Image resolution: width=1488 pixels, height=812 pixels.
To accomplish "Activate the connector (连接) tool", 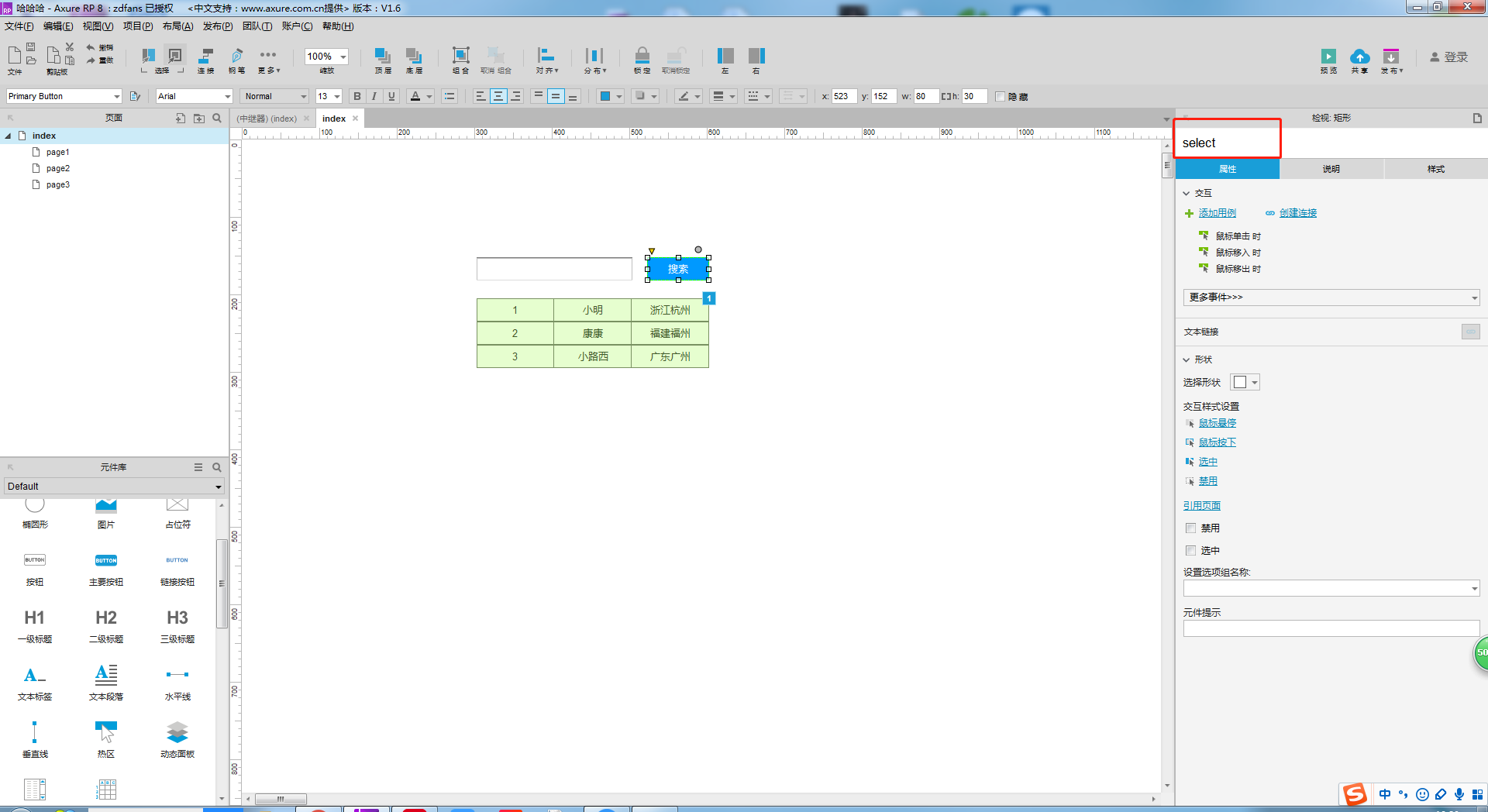I will pos(206,56).
